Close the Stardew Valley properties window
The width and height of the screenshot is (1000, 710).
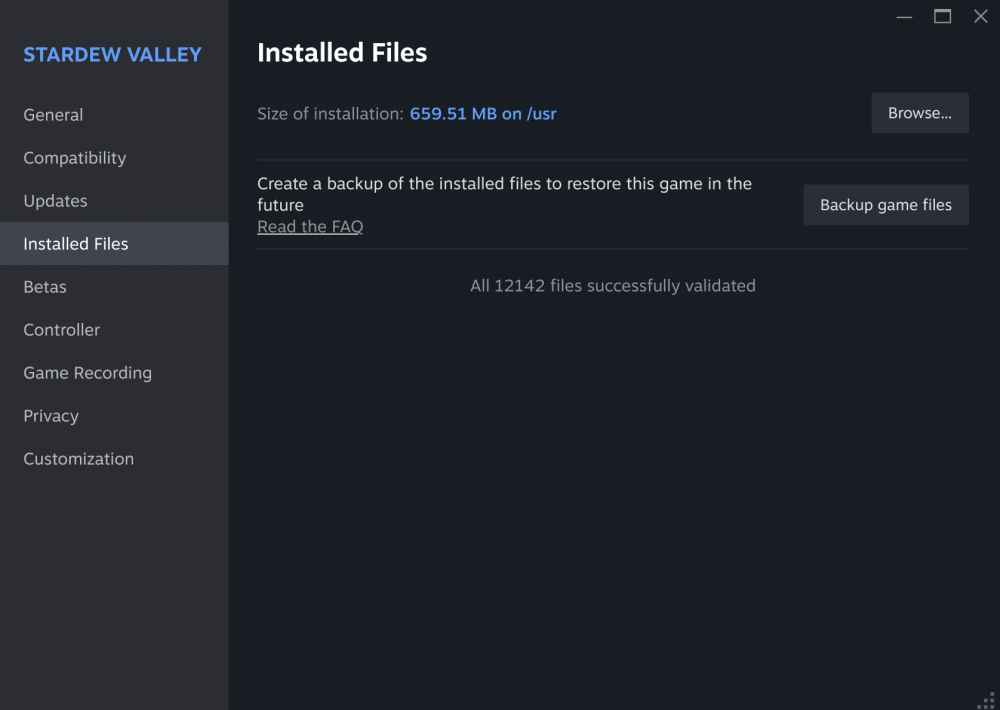980,17
